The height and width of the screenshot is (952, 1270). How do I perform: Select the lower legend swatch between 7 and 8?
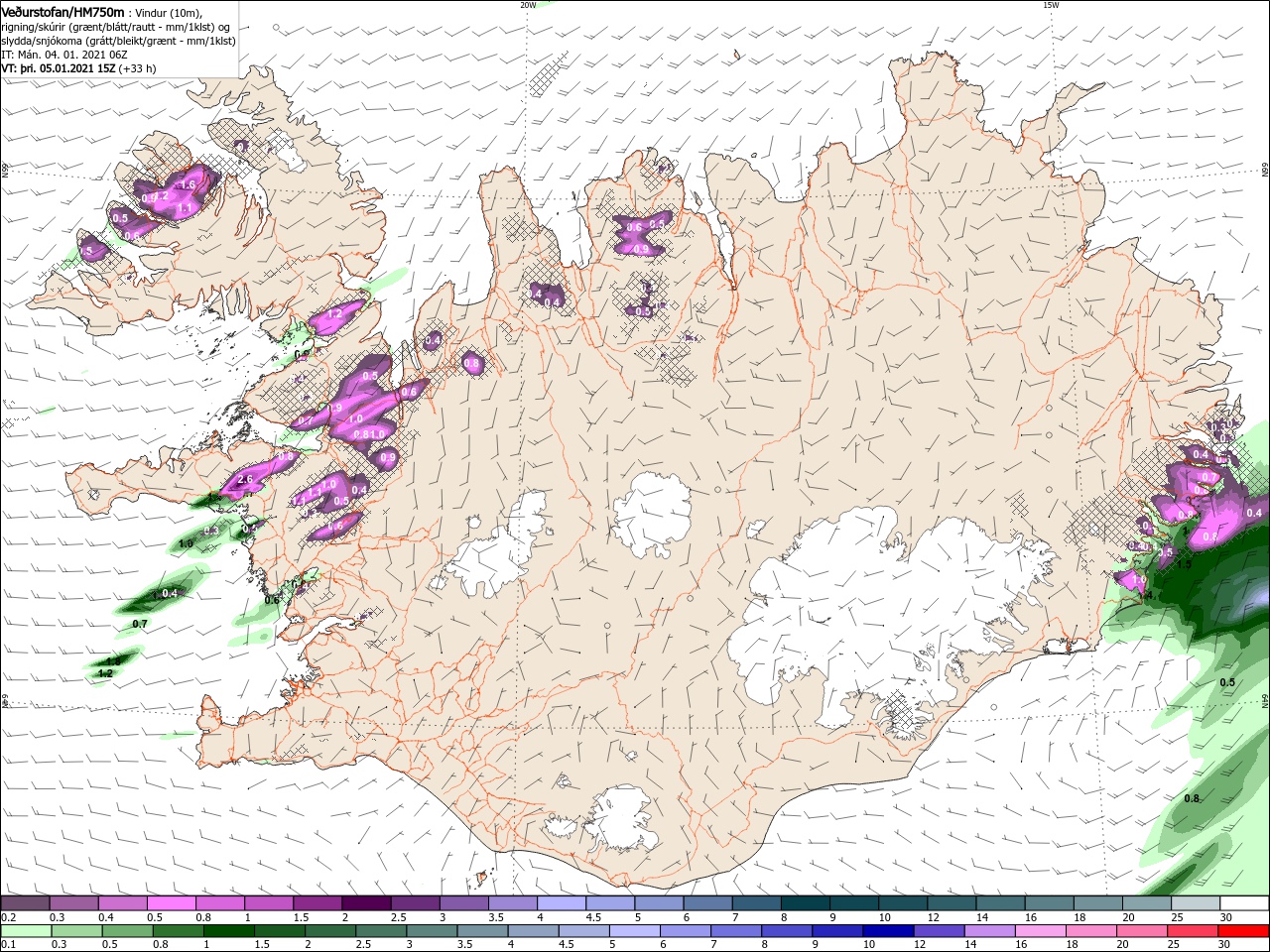point(737,931)
